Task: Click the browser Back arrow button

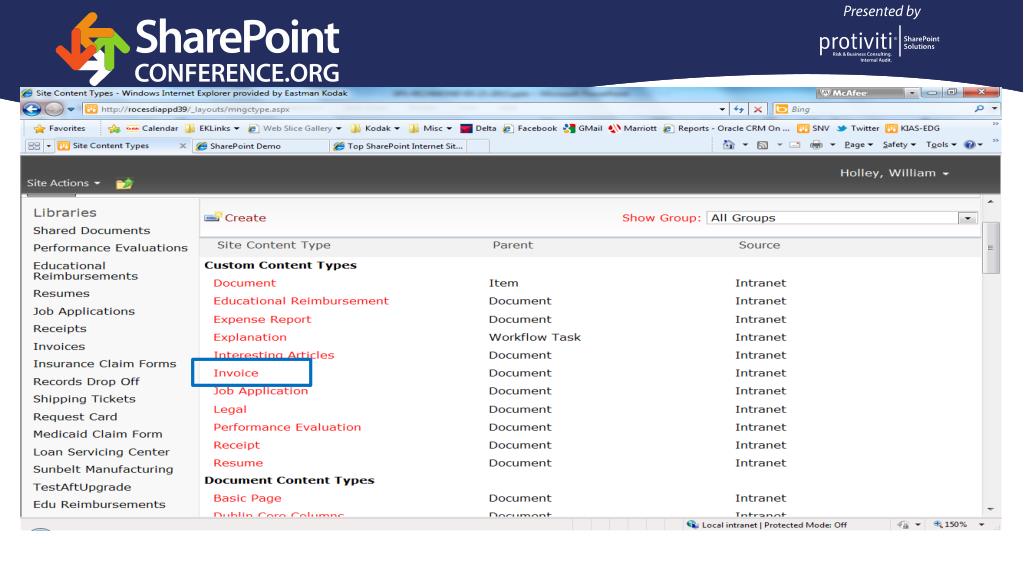Action: pos(31,109)
